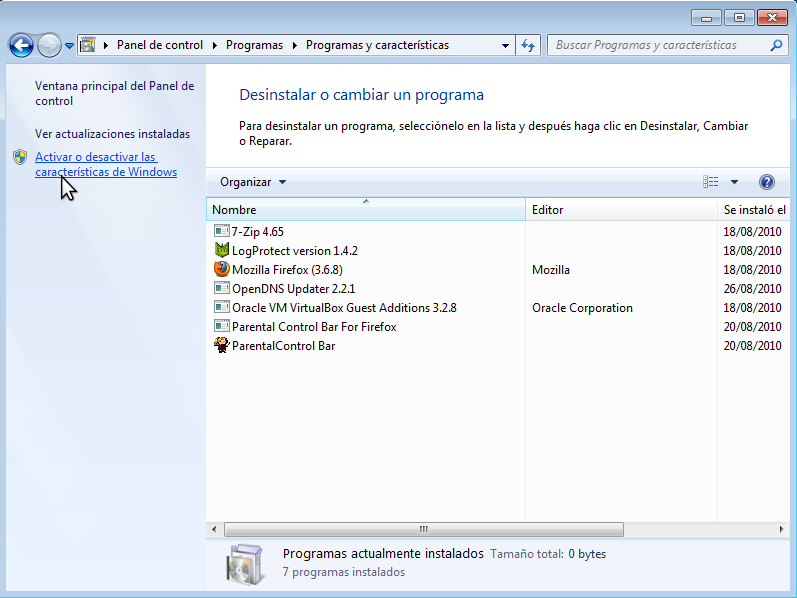
Task: Click the left scroll arrow
Action: point(214,529)
